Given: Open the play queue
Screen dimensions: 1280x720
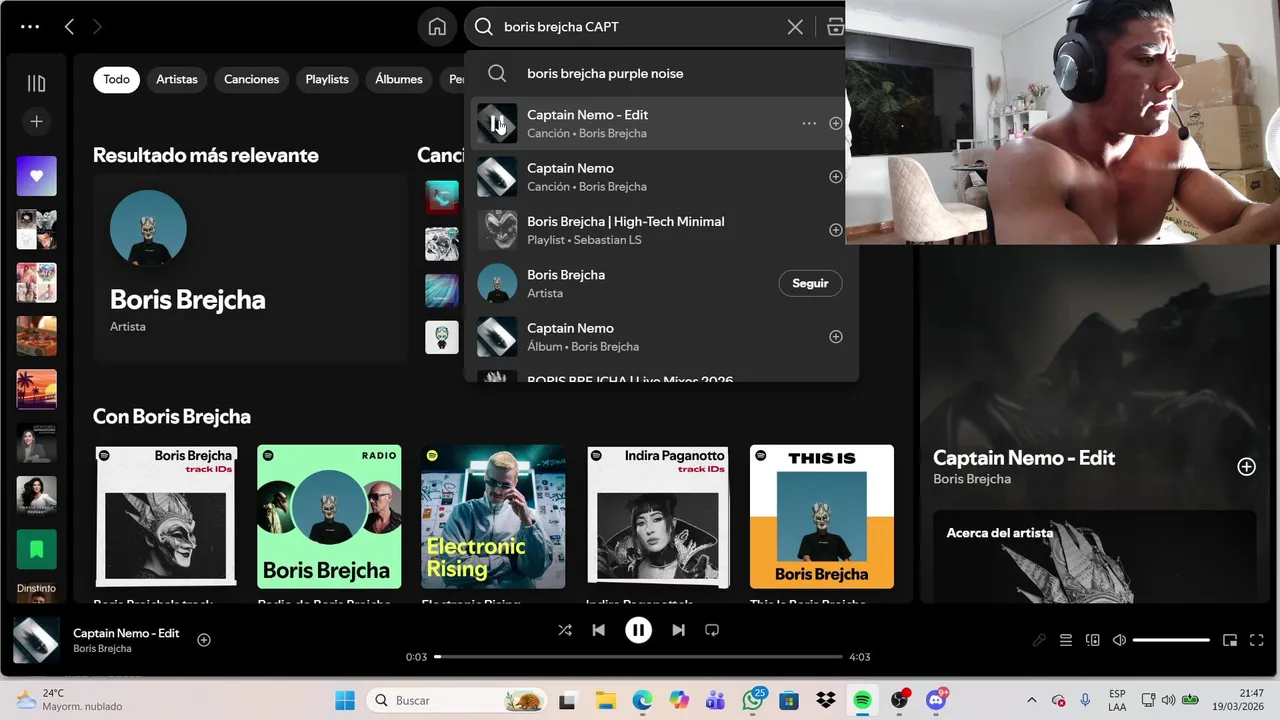Looking at the screenshot, I should click(x=1066, y=640).
